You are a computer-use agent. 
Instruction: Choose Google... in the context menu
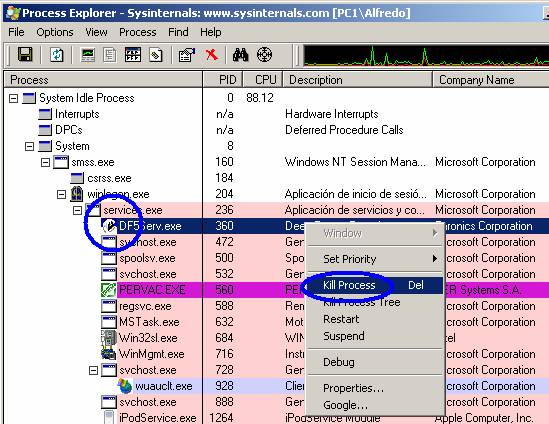[x=375, y=405]
